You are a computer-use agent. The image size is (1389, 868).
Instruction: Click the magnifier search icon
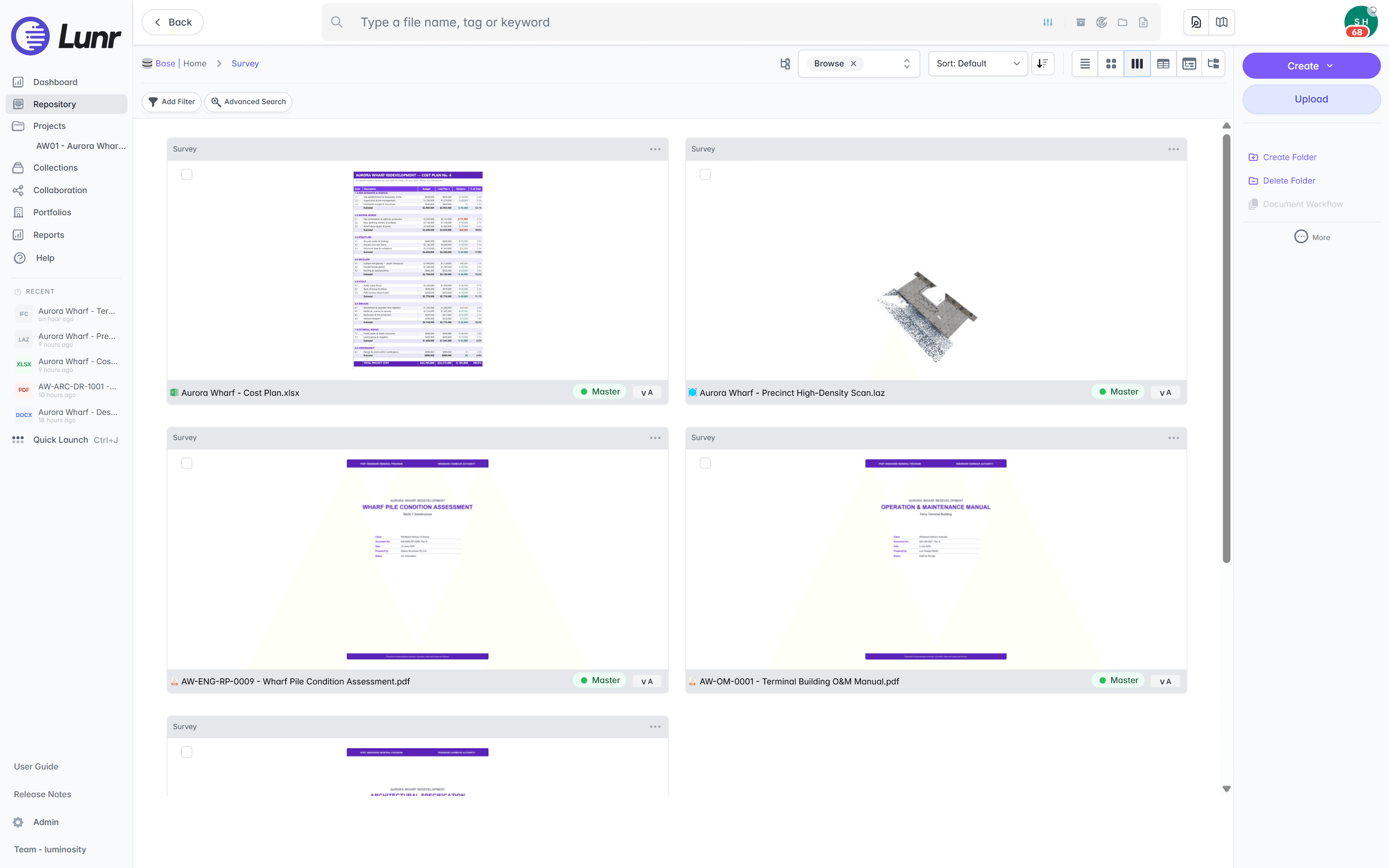[x=337, y=23]
